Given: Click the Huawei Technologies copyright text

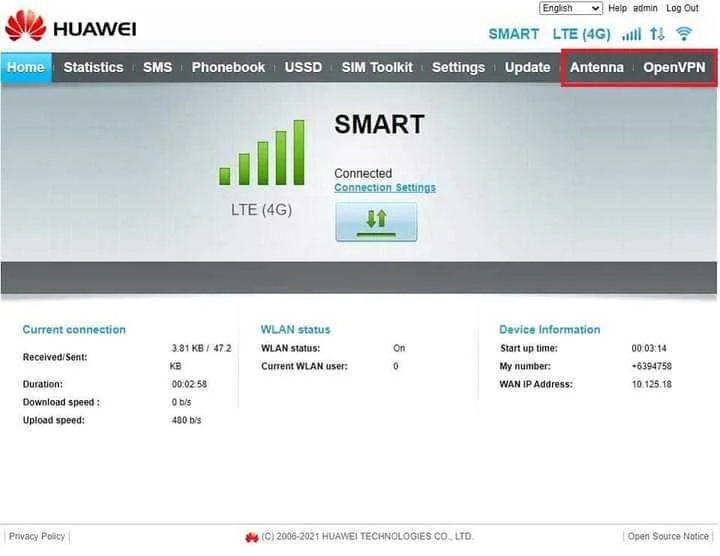Looking at the screenshot, I should pyautogui.click(x=367, y=536).
